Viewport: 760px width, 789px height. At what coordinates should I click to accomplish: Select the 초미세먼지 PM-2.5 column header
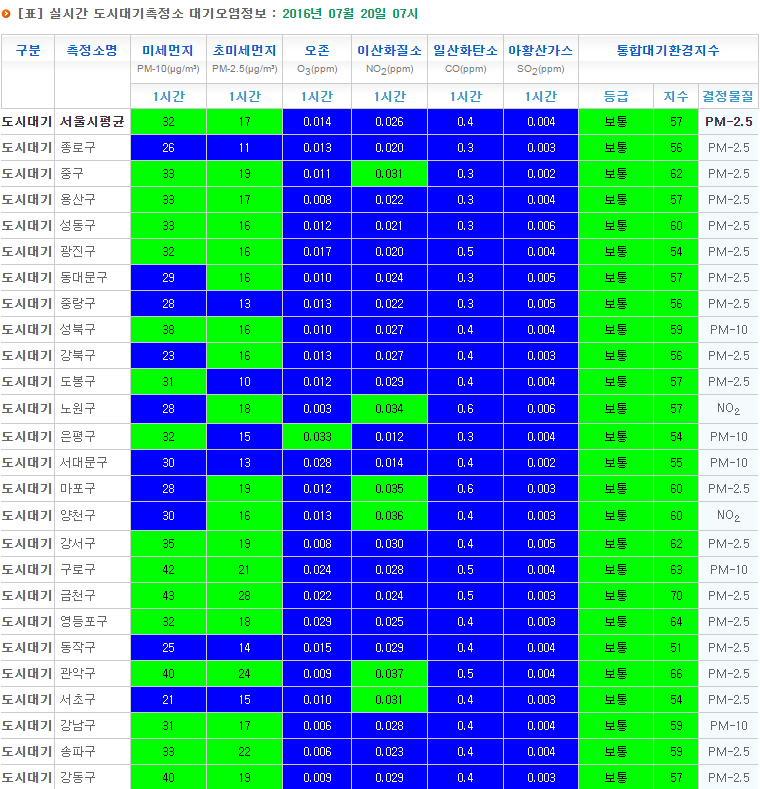pyautogui.click(x=244, y=59)
